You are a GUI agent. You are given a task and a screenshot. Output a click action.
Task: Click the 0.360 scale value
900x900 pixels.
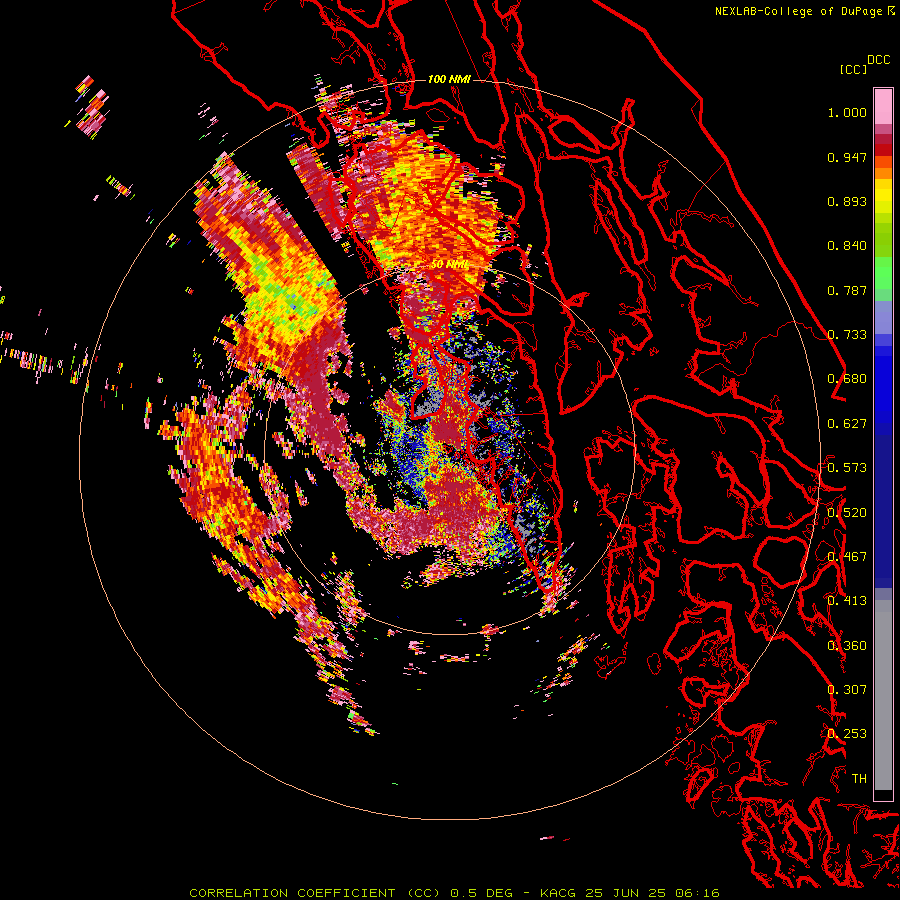click(x=847, y=646)
